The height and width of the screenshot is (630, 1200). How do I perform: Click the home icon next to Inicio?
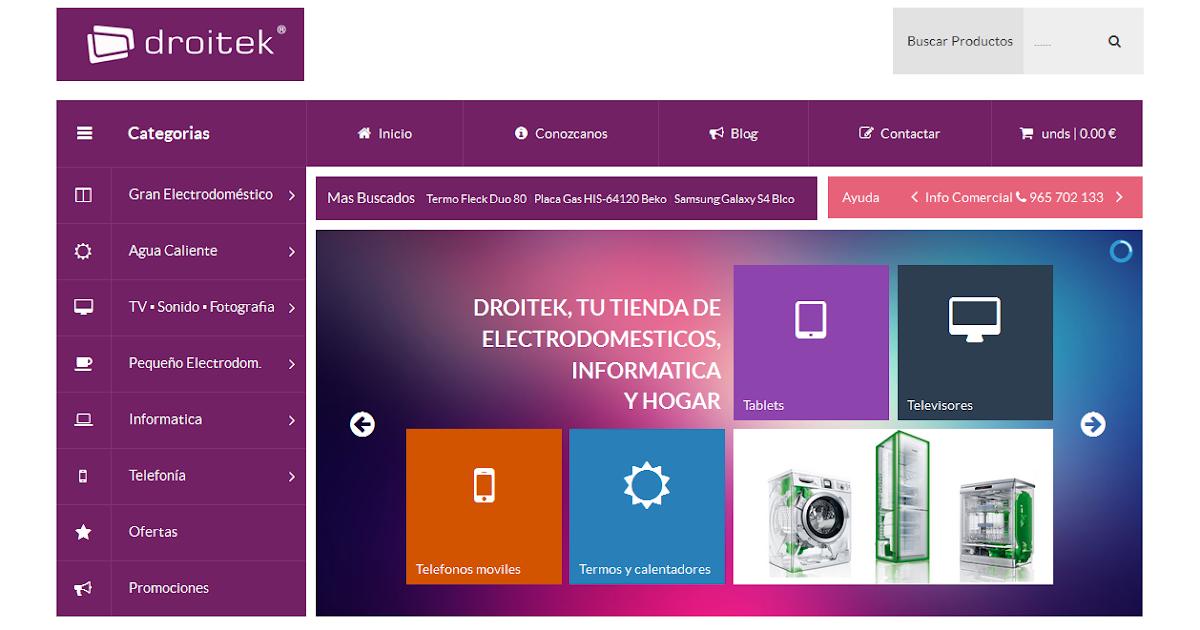tap(364, 133)
